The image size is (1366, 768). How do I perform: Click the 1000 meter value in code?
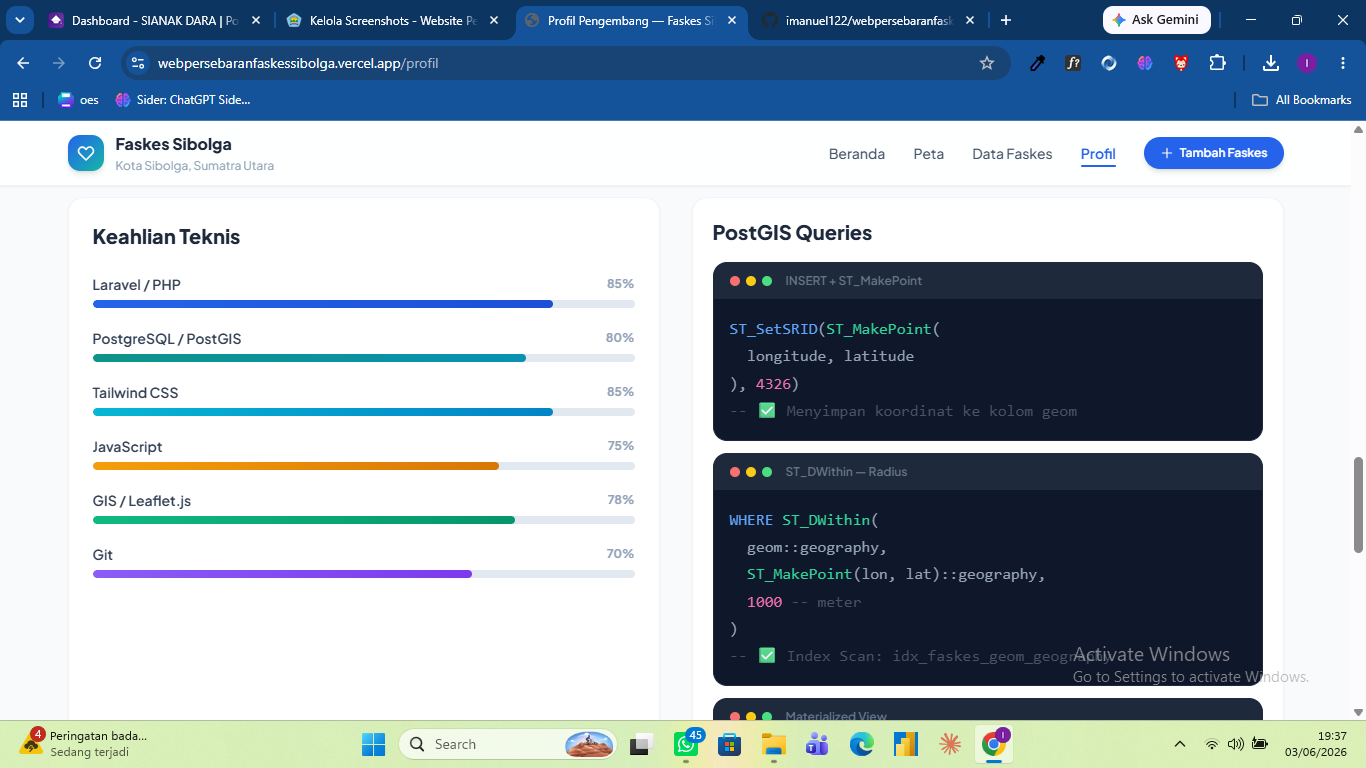764,602
